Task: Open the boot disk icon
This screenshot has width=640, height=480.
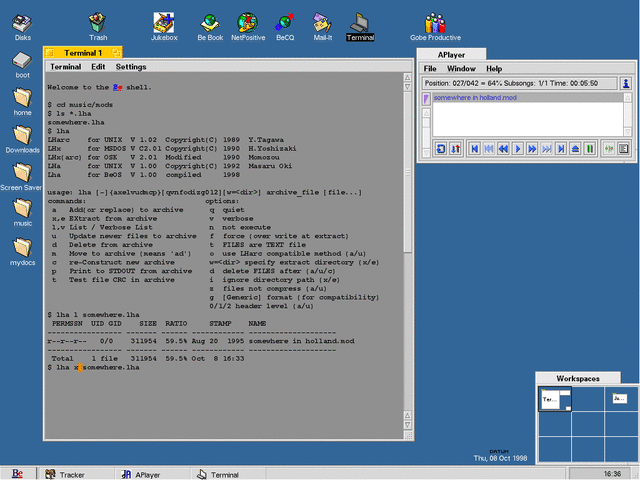Action: (22, 65)
